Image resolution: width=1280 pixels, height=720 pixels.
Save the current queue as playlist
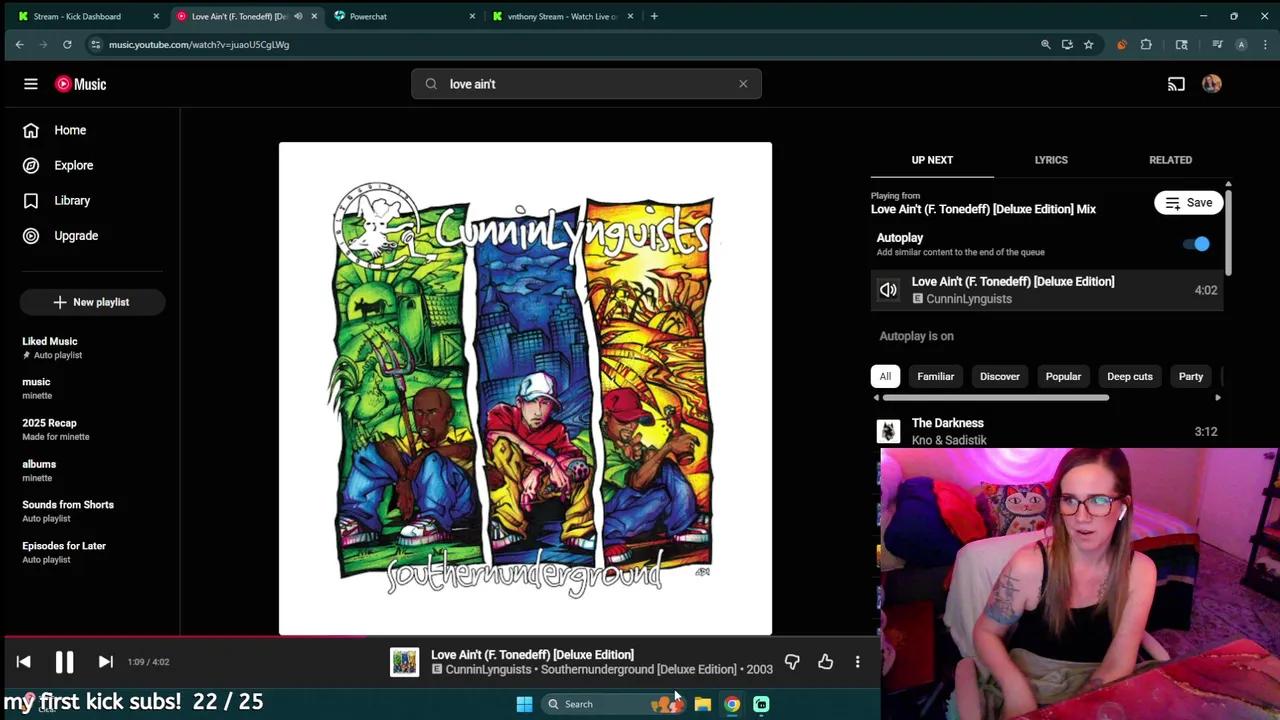(1189, 203)
